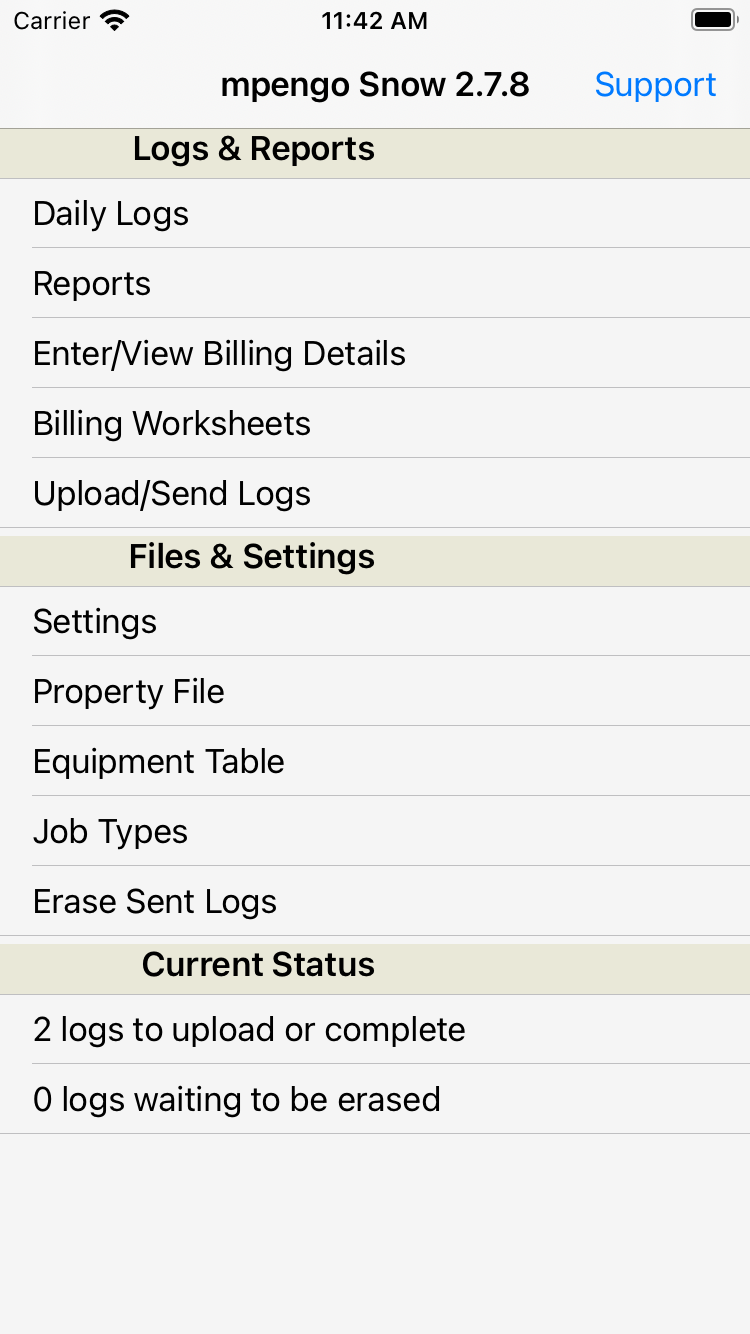The height and width of the screenshot is (1334, 750).
Task: Tap the Support link
Action: tap(655, 85)
